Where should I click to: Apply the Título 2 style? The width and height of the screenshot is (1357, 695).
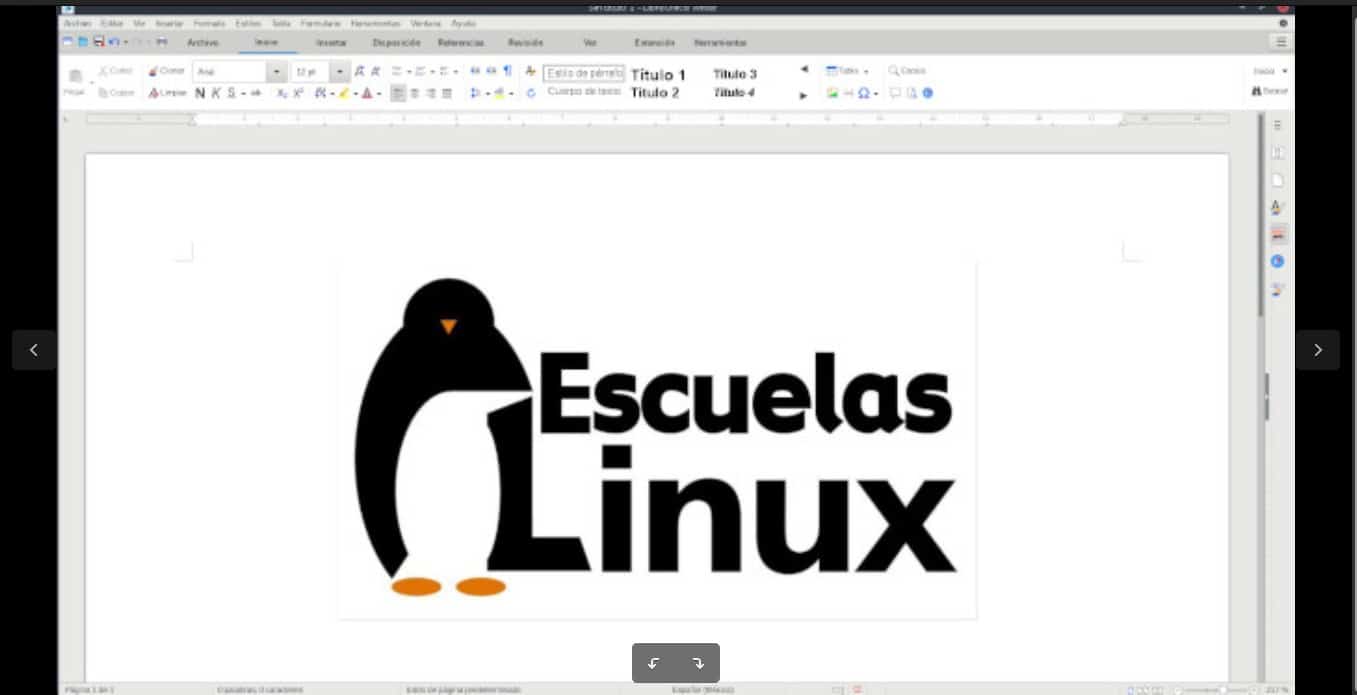[655, 93]
